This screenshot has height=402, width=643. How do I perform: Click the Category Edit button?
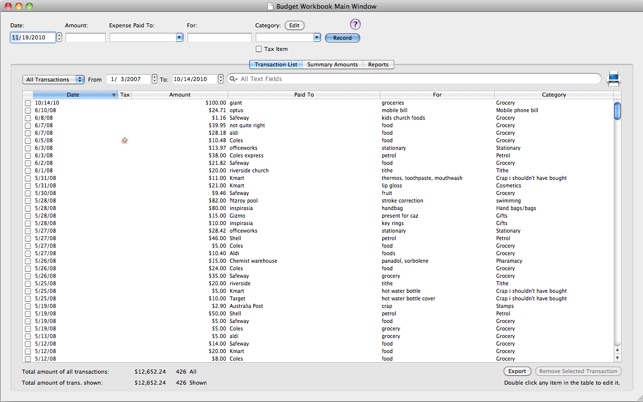pos(294,25)
